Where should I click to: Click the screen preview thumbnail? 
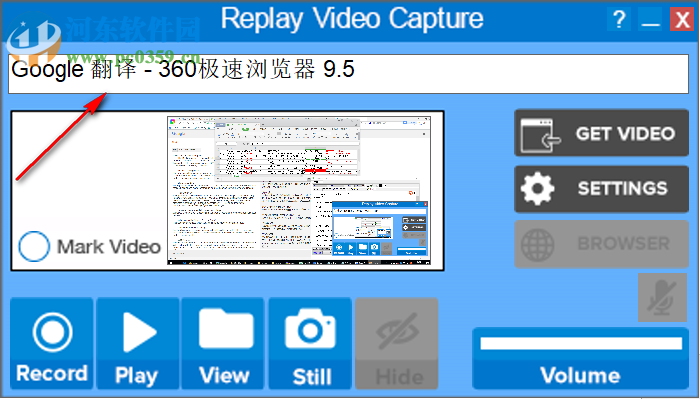299,191
